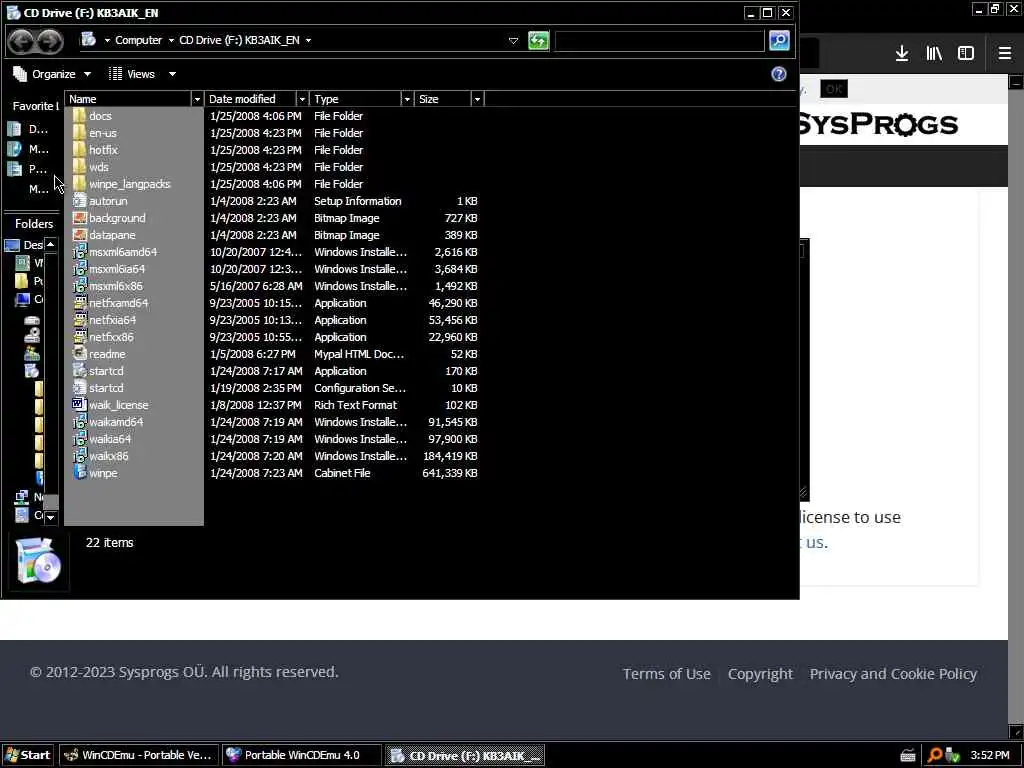Select the background bitmap image icon
The image size is (1024, 768).
tap(80, 218)
